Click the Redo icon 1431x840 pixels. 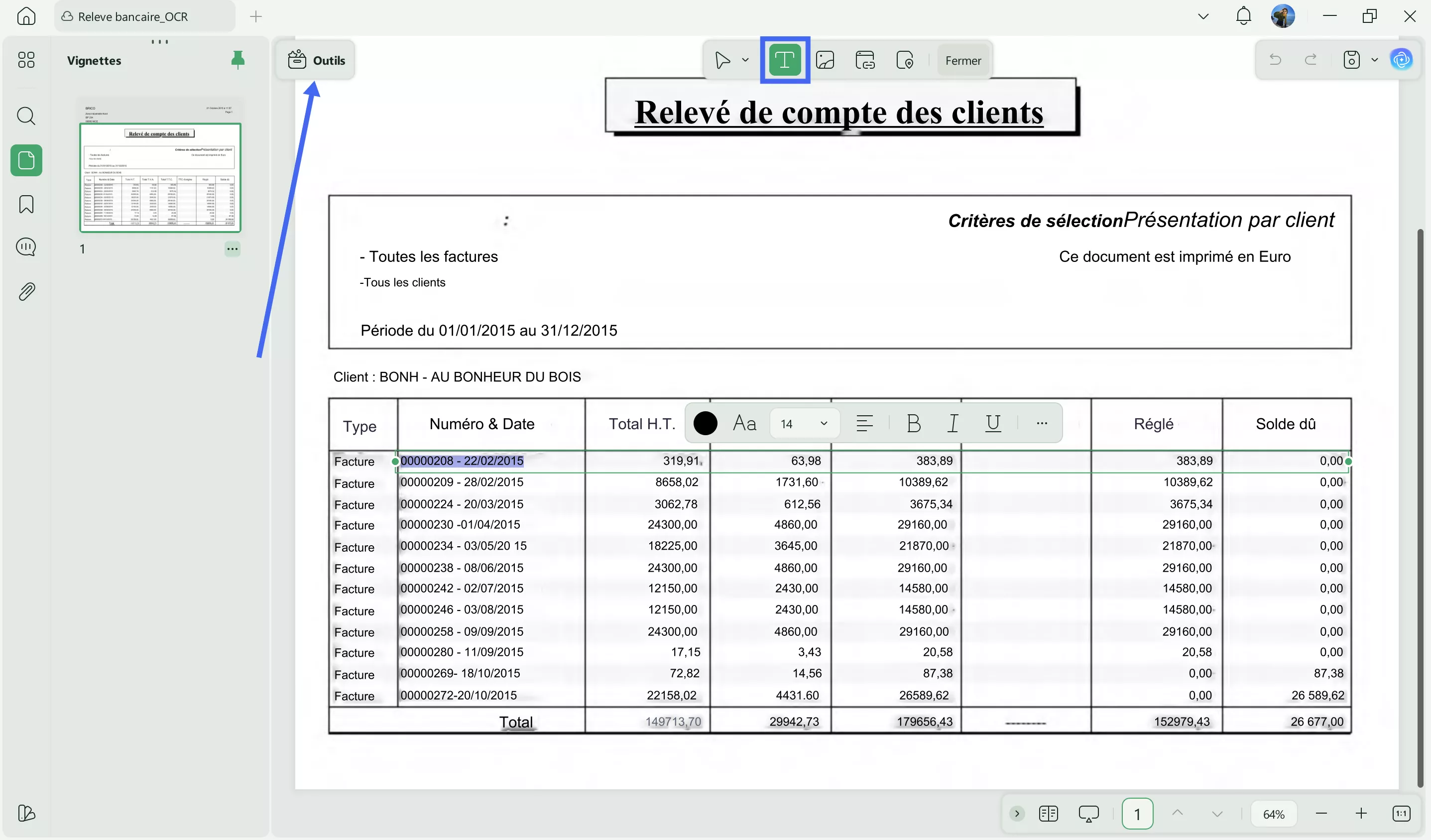(1311, 60)
